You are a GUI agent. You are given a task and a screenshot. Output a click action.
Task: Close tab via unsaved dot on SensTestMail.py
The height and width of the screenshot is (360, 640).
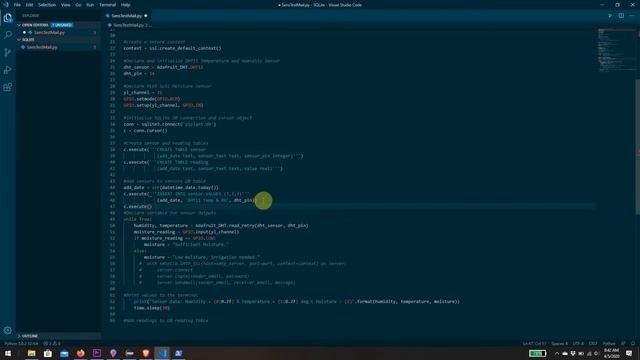coord(146,16)
